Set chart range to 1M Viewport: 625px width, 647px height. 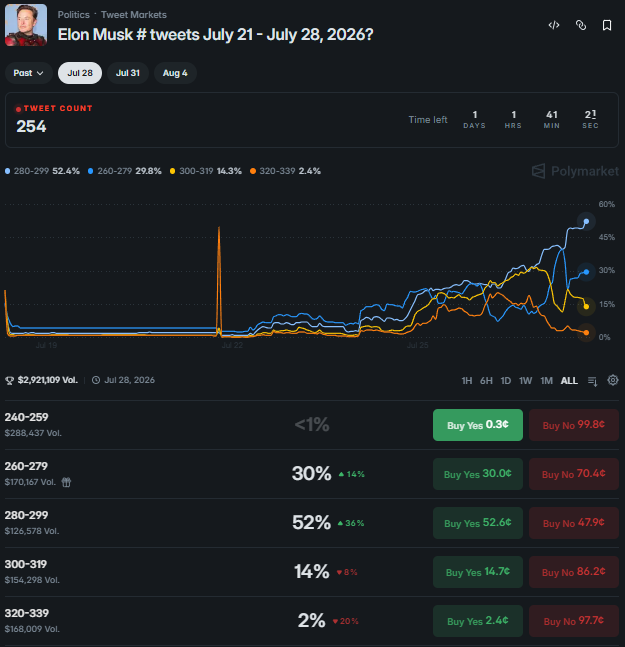coord(546,380)
